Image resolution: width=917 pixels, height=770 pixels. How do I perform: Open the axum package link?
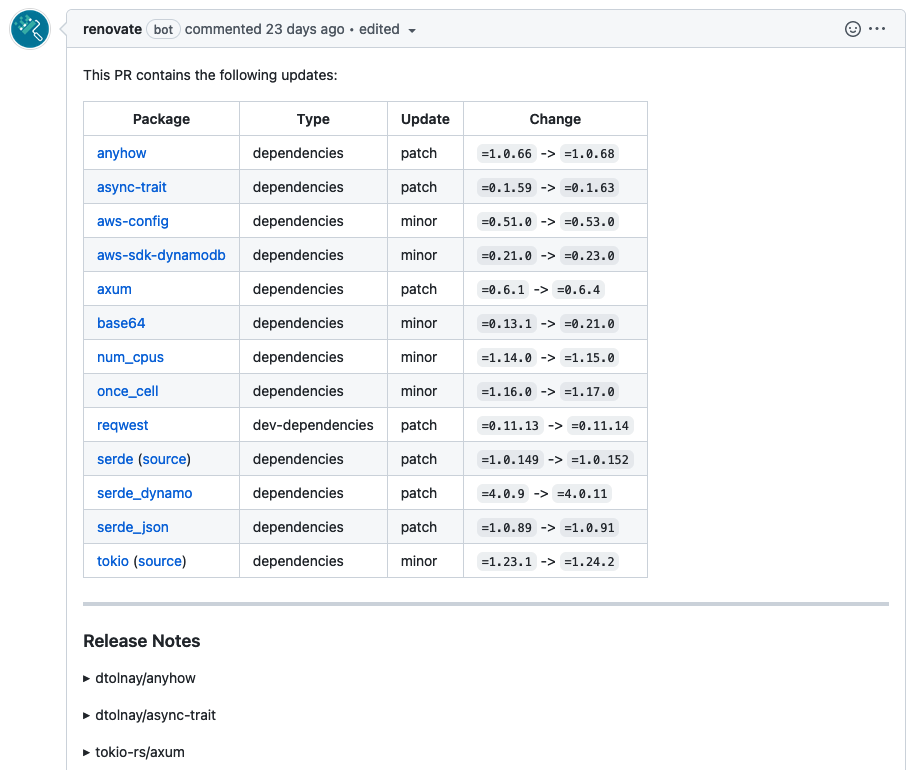114,289
